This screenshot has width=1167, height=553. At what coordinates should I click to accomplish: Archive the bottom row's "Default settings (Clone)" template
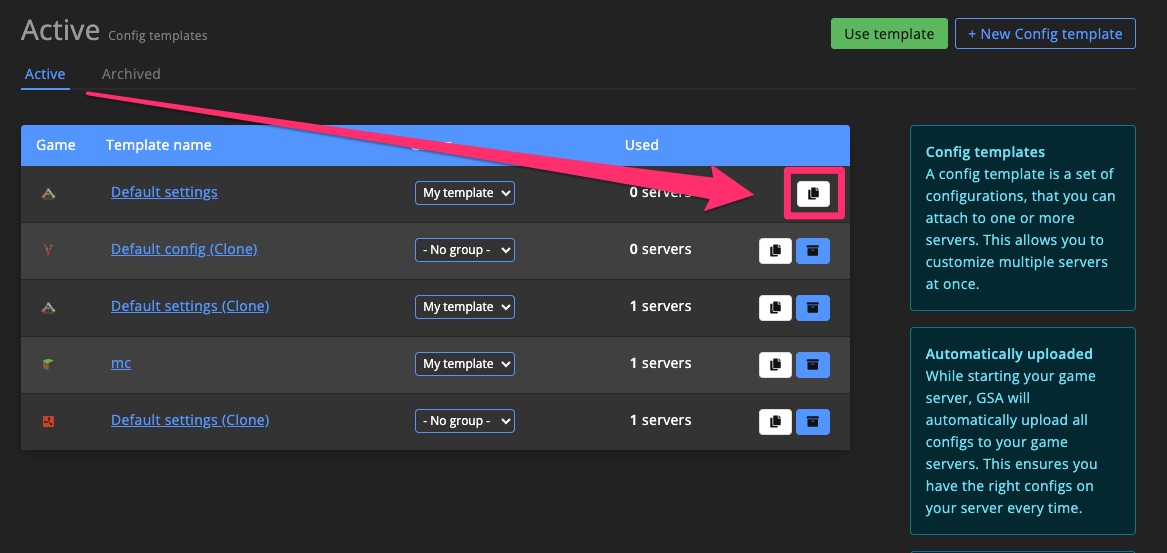click(812, 422)
